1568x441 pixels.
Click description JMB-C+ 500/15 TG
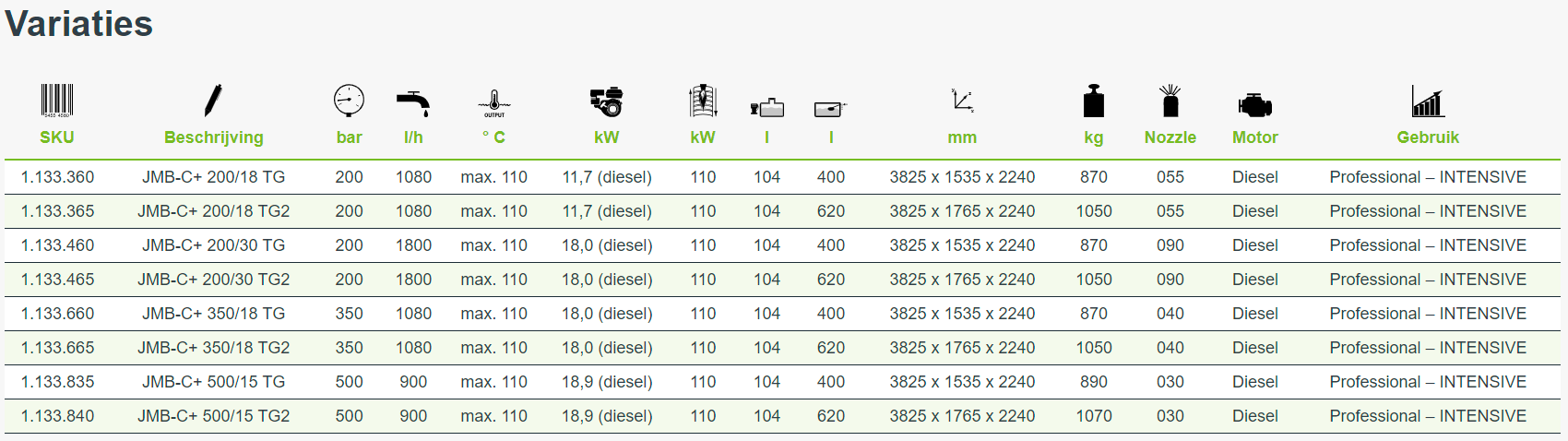[x=214, y=382]
